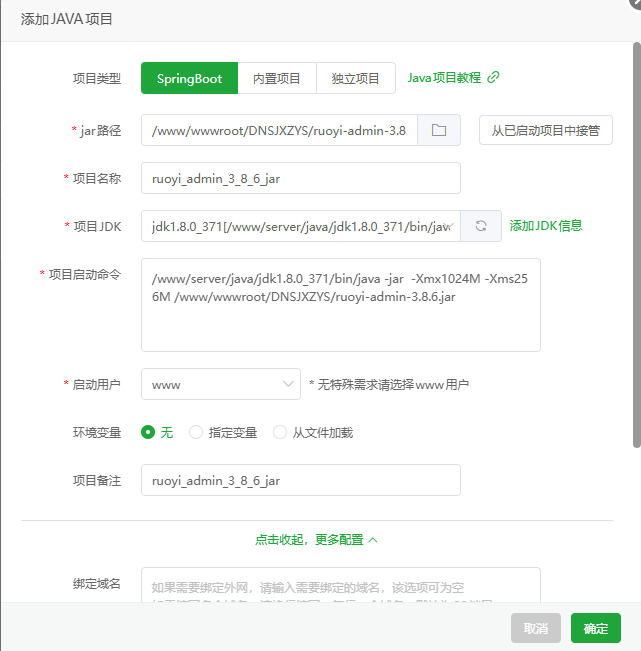
Task: Confirm with the 确定 button
Action: tap(596, 628)
